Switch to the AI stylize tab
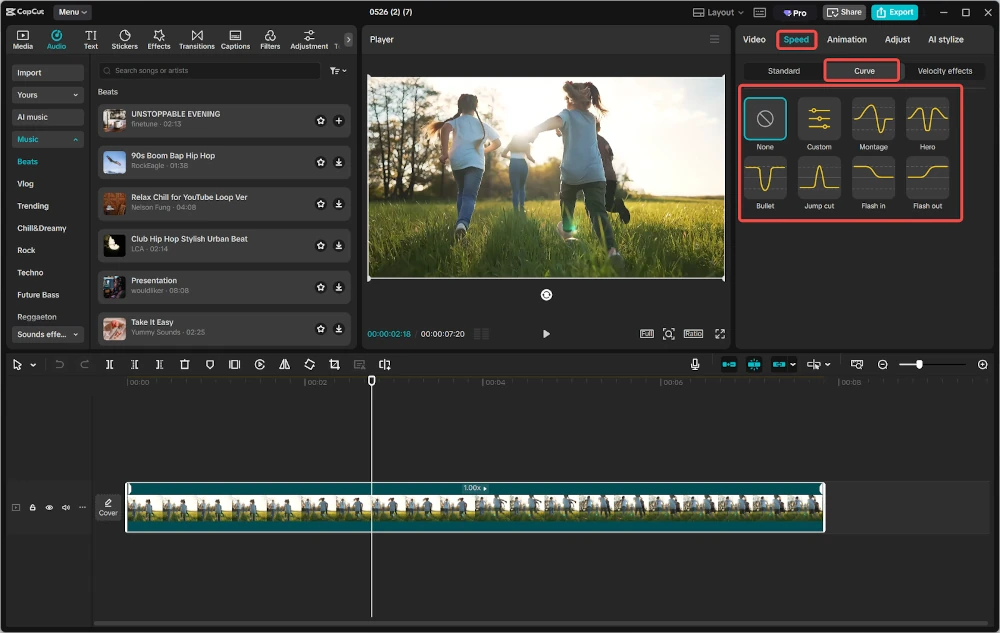 pos(945,40)
